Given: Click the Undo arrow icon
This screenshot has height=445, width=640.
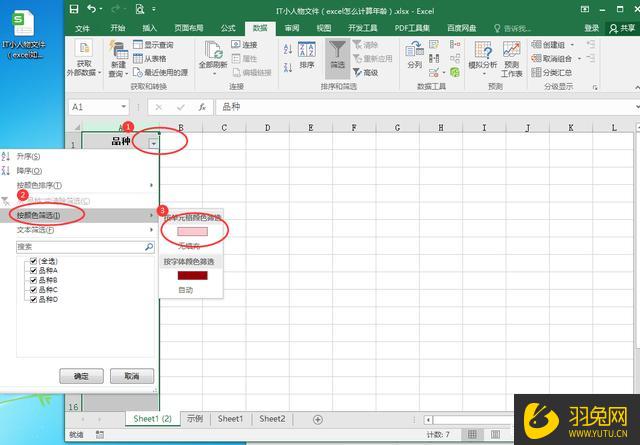Looking at the screenshot, I should [x=91, y=9].
